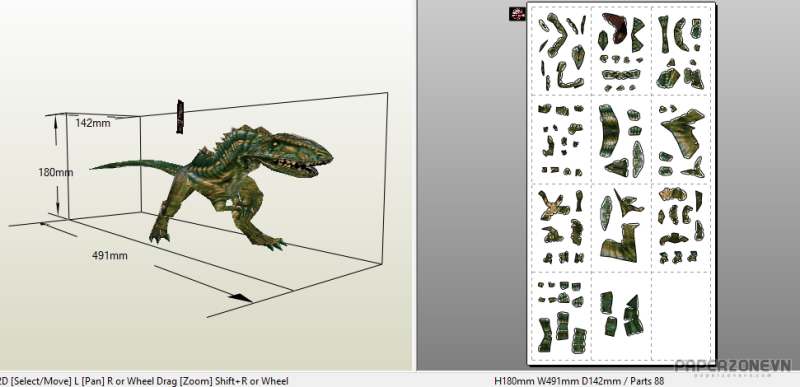Click the 142mm depth dimension label
The height and width of the screenshot is (387, 800).
point(93,123)
